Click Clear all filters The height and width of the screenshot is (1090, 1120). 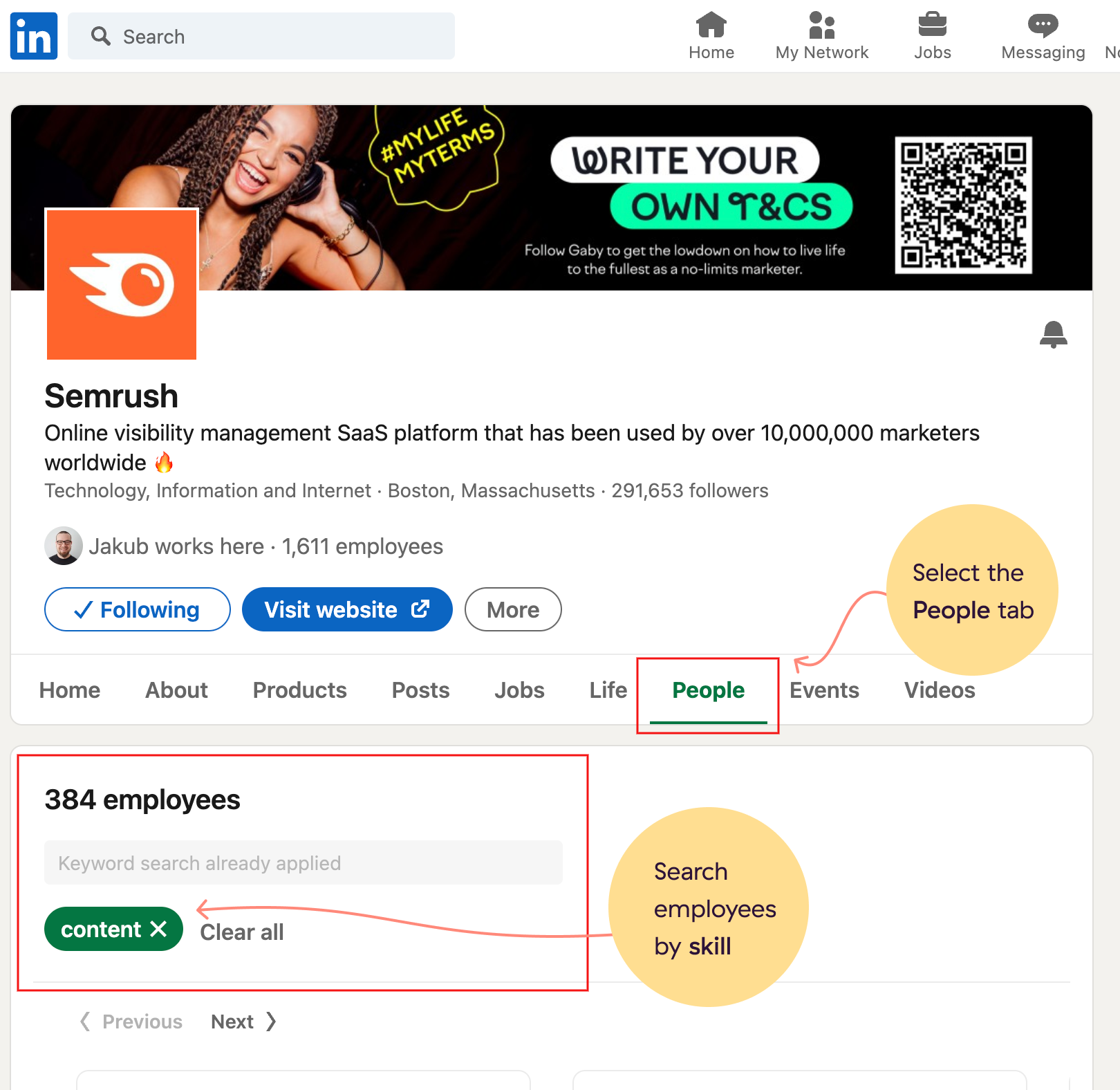coord(242,932)
